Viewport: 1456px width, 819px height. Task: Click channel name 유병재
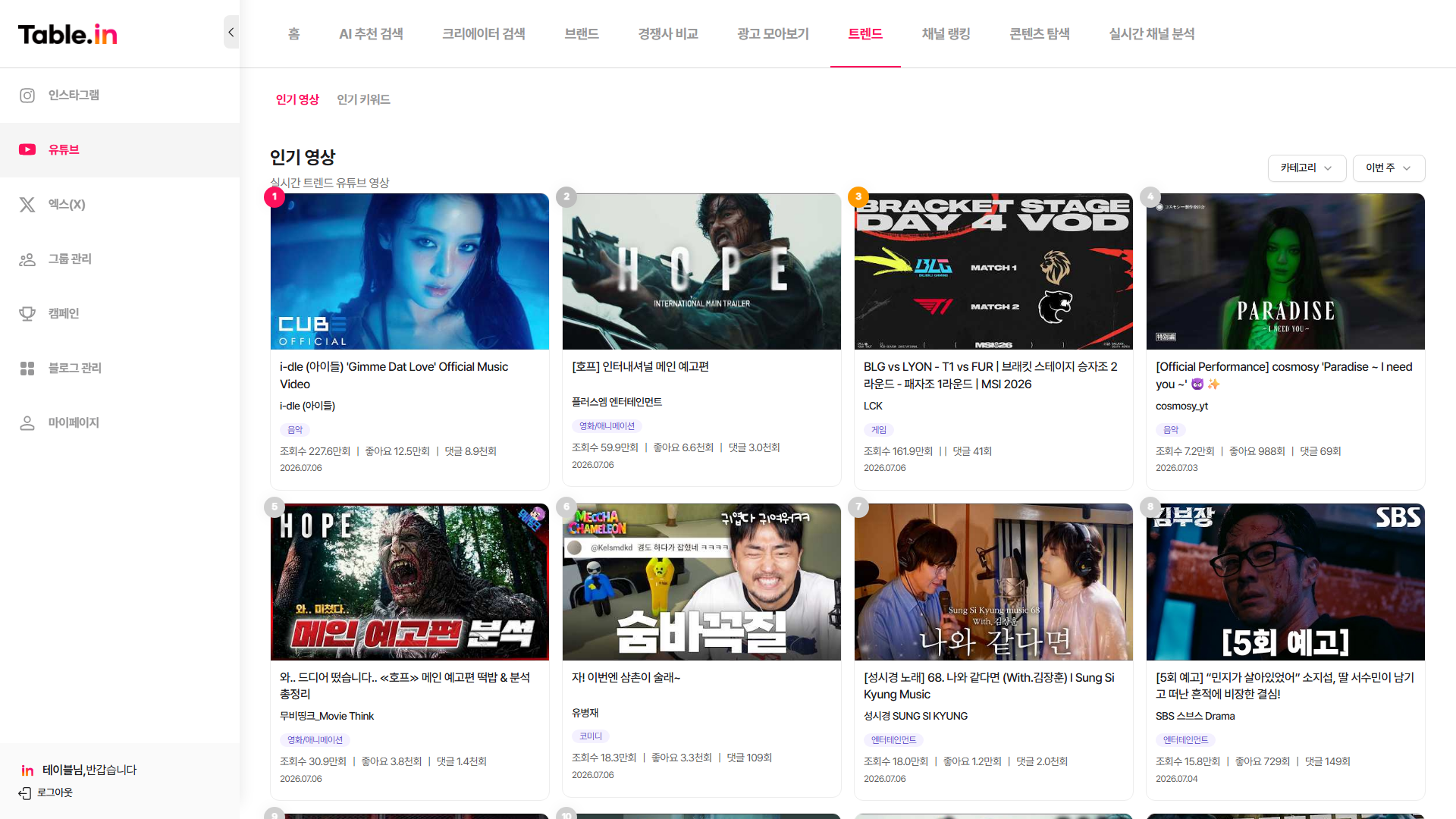pyautogui.click(x=585, y=714)
